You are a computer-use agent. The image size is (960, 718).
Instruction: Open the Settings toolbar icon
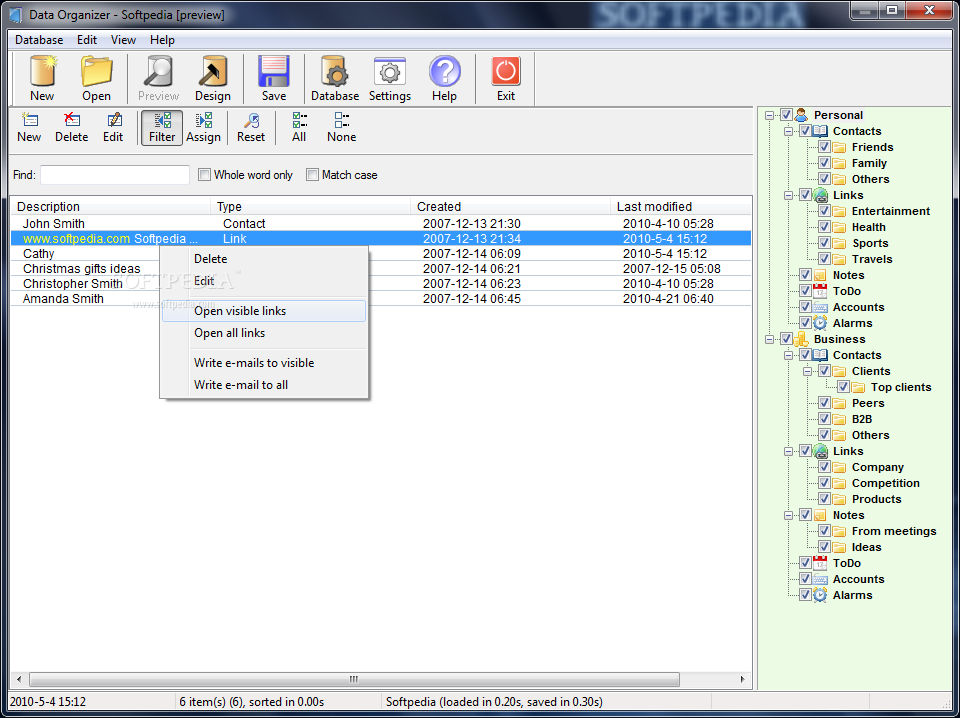(x=390, y=78)
